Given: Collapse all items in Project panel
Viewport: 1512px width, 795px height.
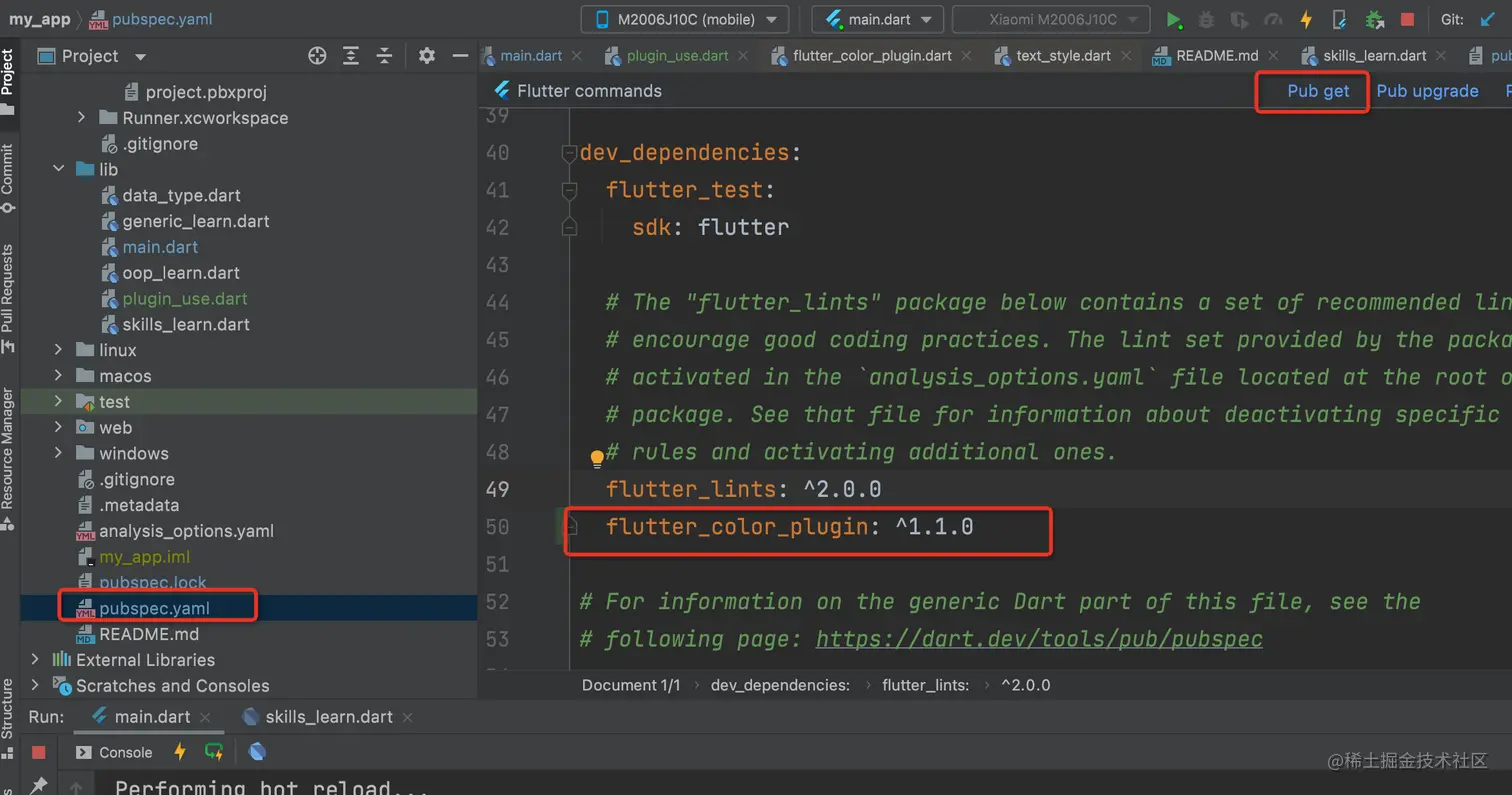Looking at the screenshot, I should click(x=384, y=56).
